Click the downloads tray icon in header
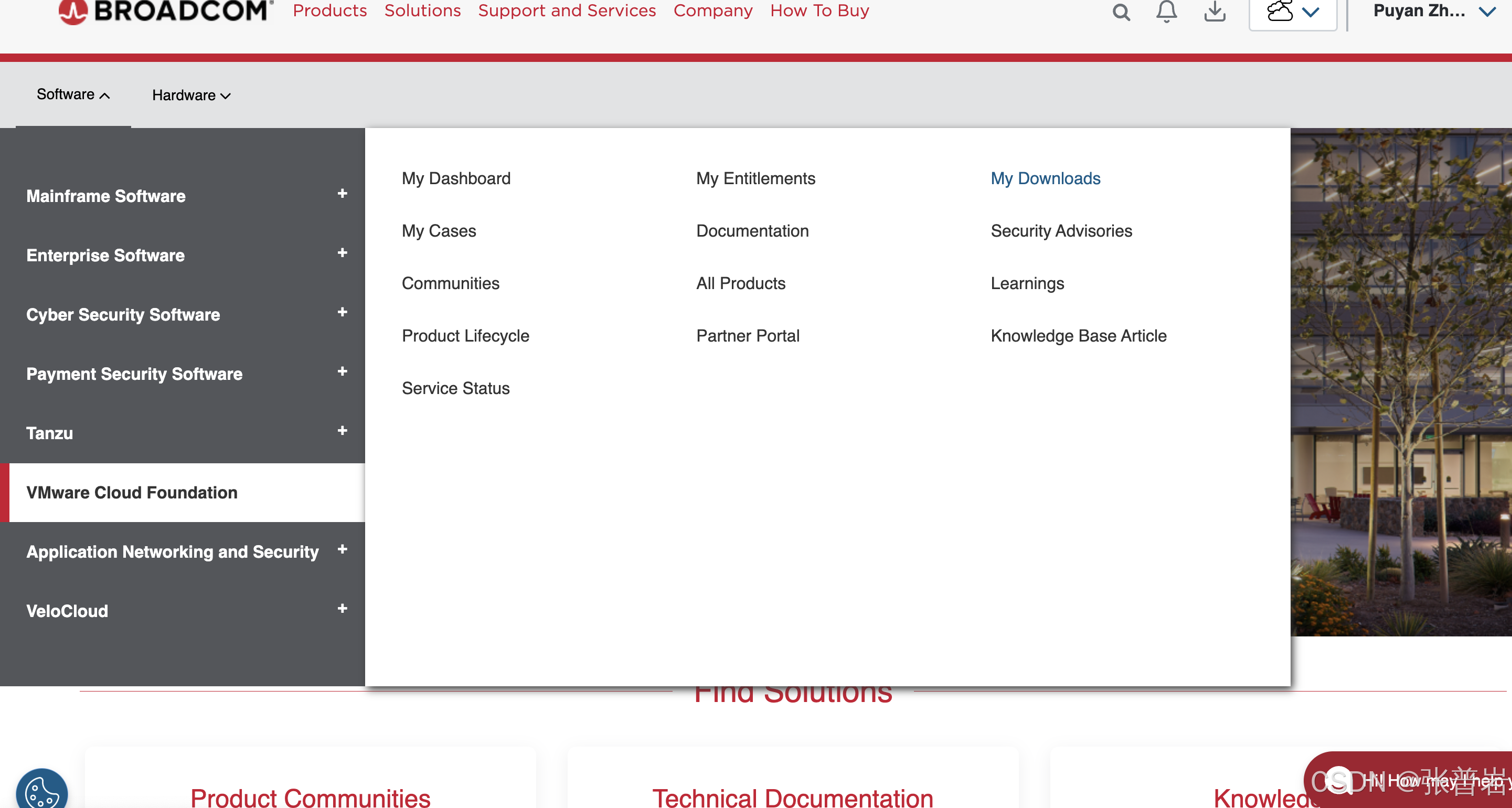This screenshot has height=808, width=1512. (x=1215, y=12)
